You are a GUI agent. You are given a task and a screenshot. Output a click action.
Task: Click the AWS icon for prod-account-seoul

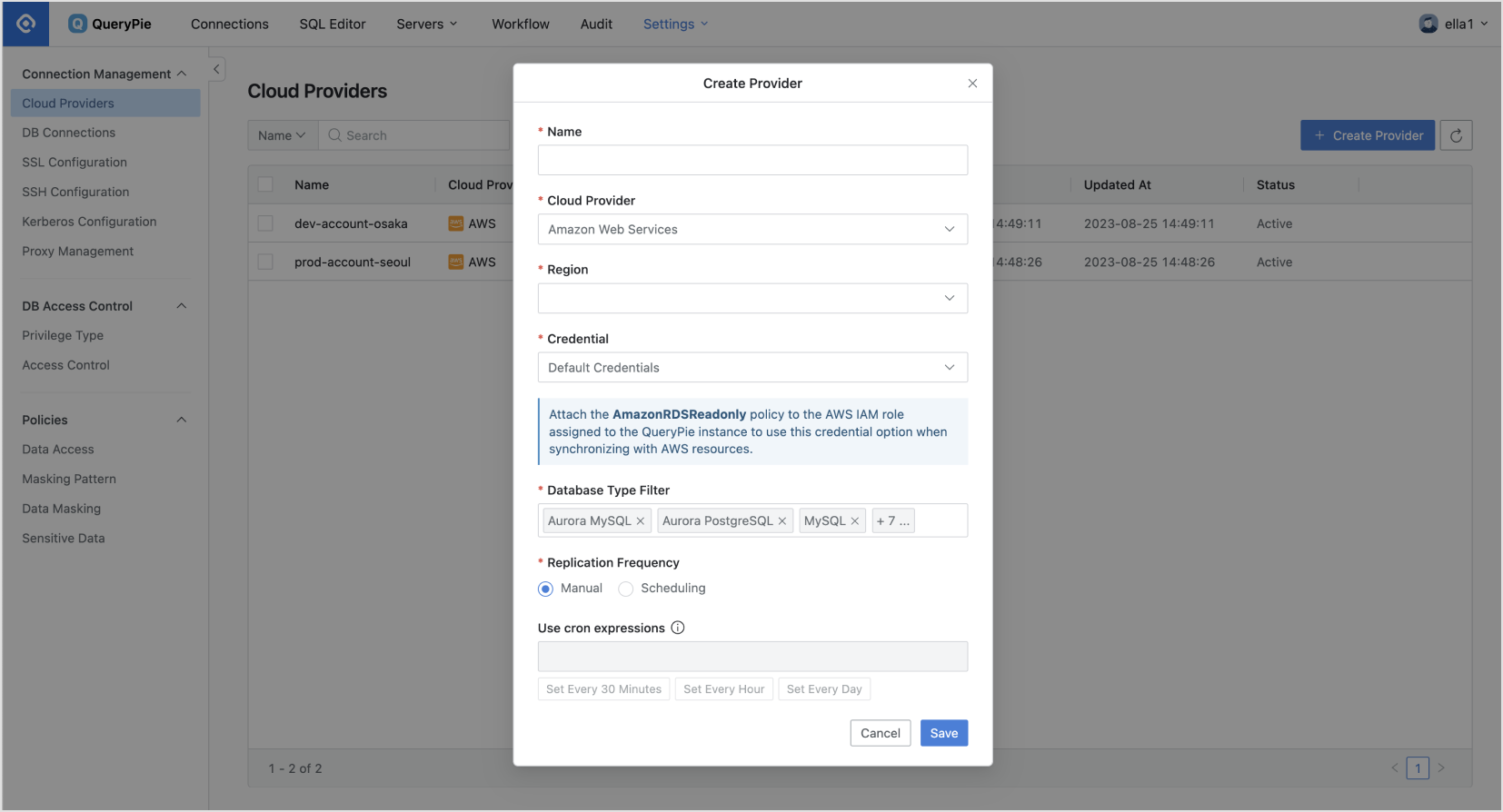tap(456, 262)
